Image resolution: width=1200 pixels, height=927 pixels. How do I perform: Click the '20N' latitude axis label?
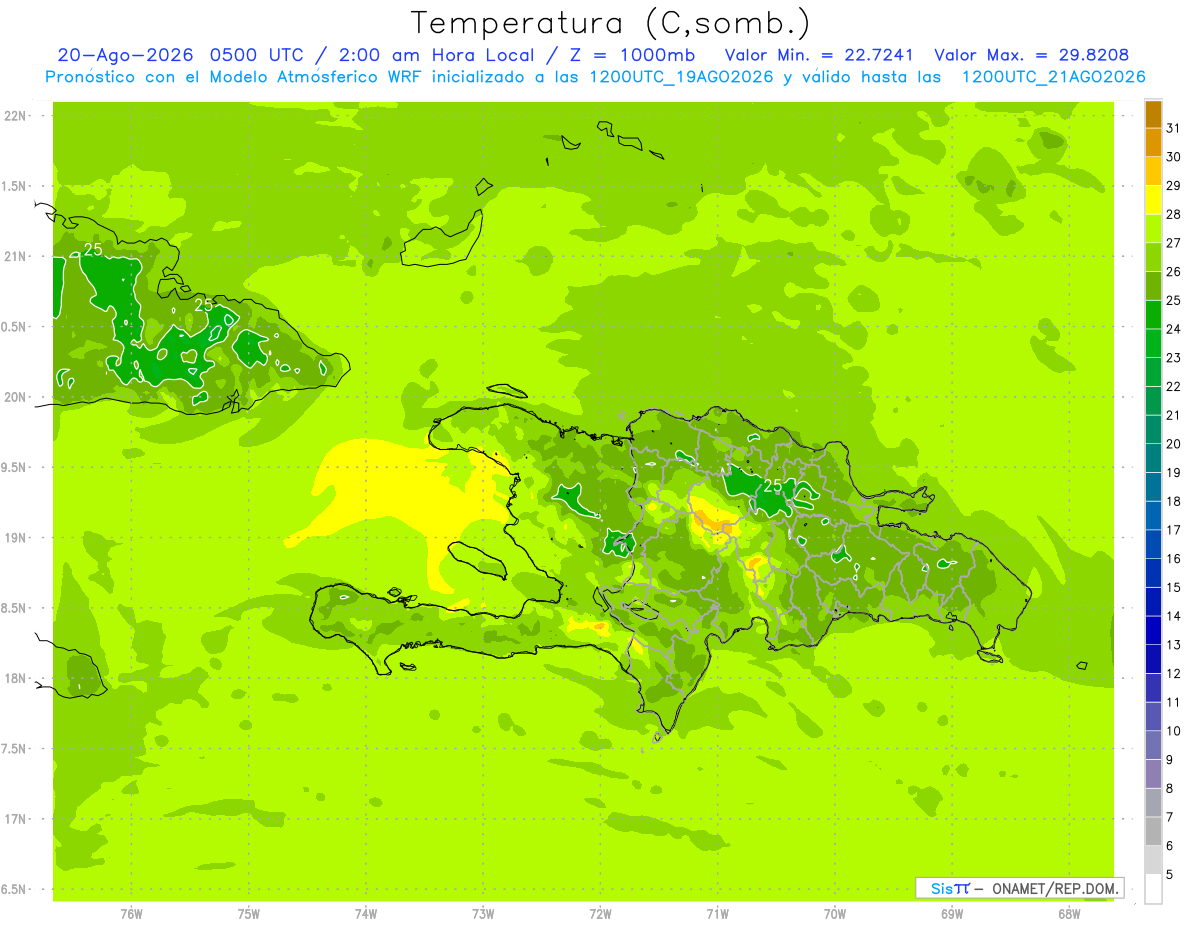tap(15, 397)
